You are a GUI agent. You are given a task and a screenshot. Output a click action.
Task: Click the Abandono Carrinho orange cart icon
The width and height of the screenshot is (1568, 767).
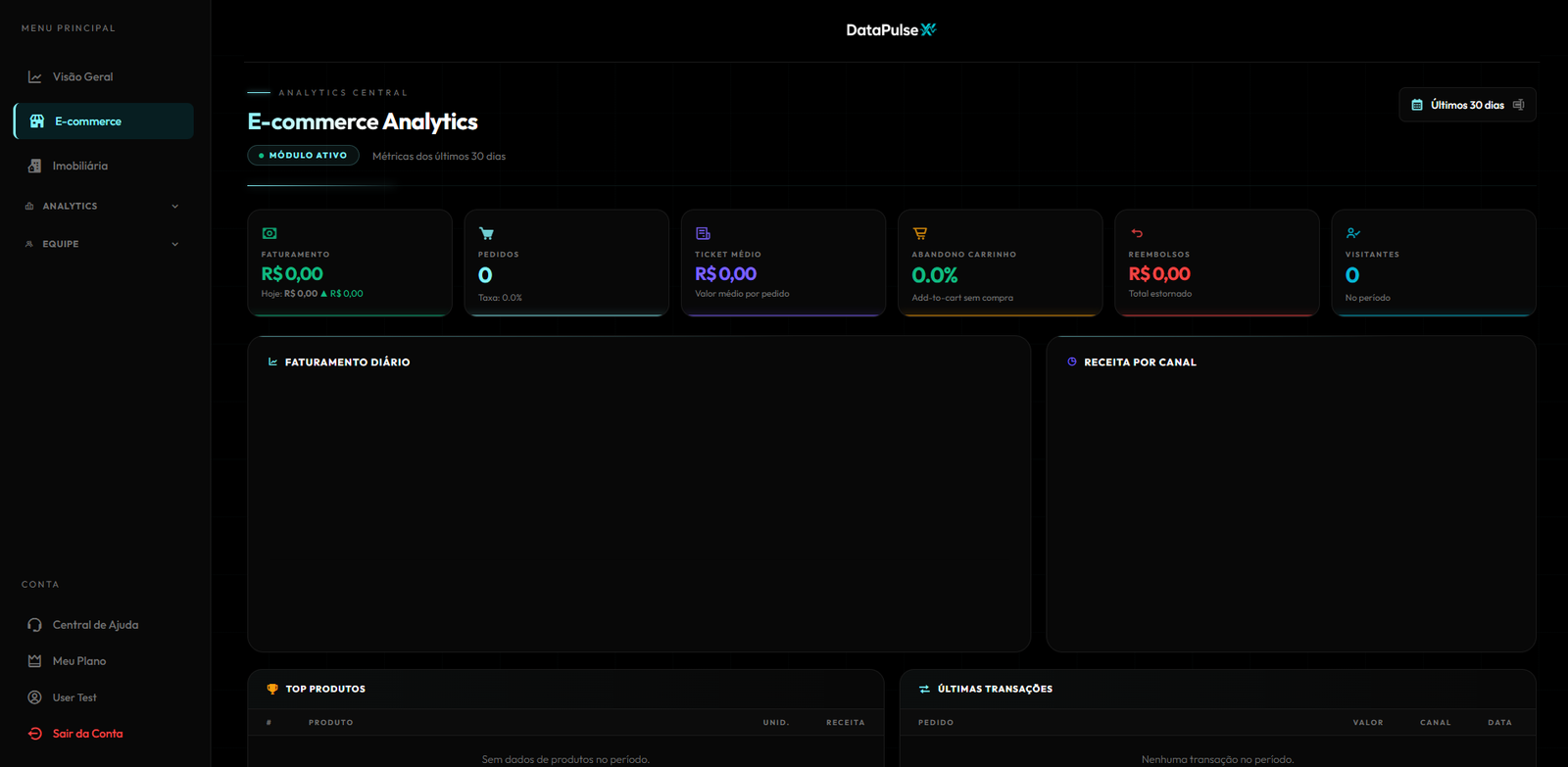pos(919,233)
